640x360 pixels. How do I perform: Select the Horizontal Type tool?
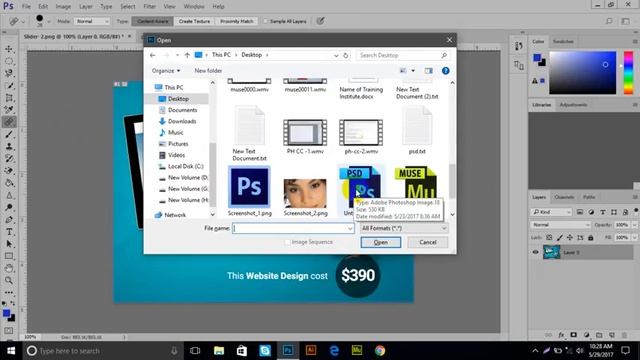(x=9, y=232)
